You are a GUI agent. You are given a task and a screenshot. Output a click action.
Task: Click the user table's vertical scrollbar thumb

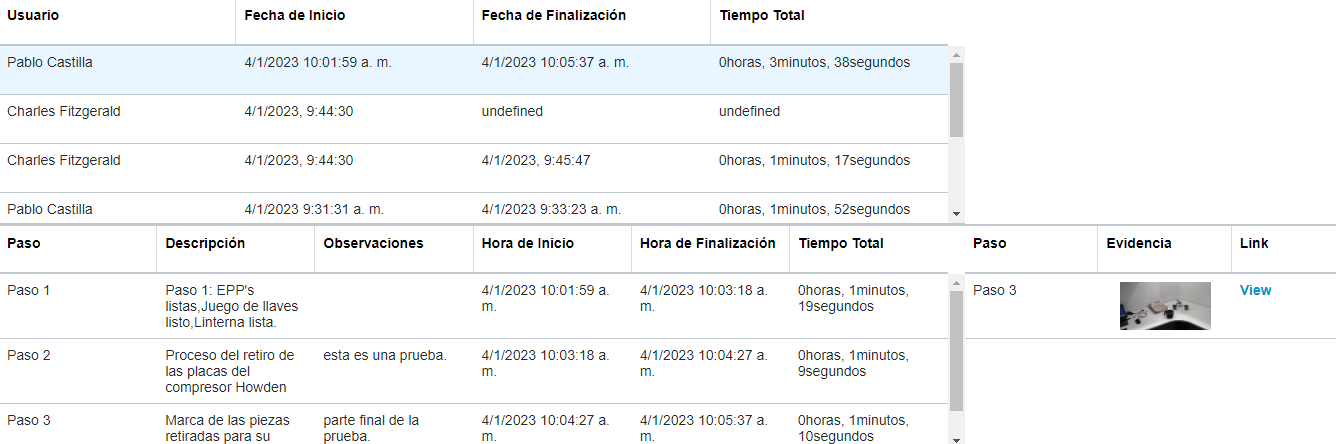(x=956, y=100)
